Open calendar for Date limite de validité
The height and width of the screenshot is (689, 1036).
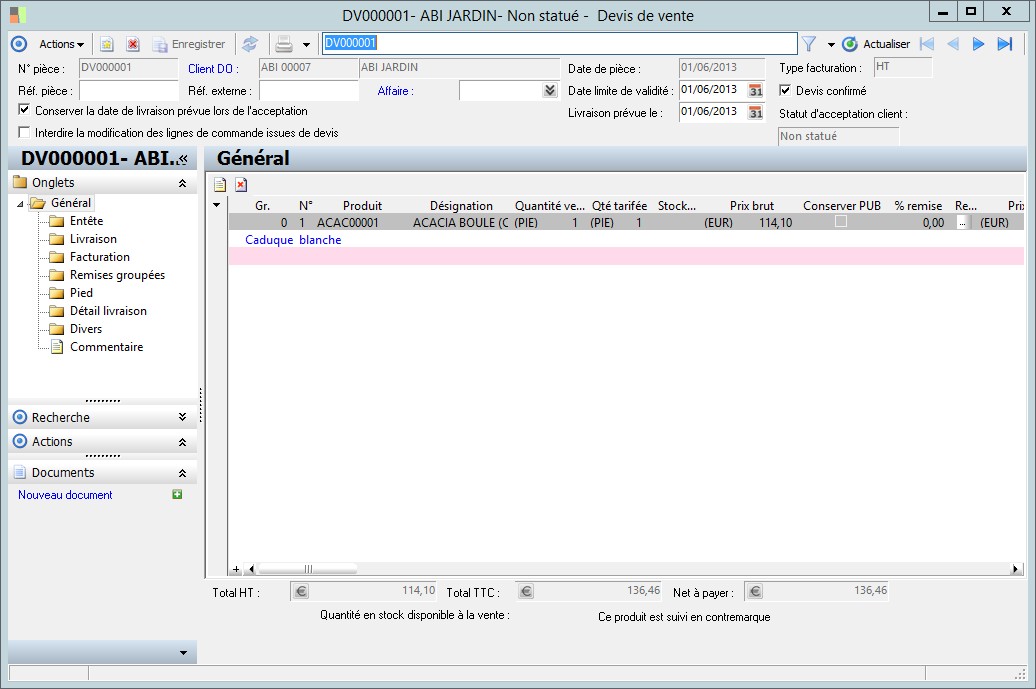point(756,90)
